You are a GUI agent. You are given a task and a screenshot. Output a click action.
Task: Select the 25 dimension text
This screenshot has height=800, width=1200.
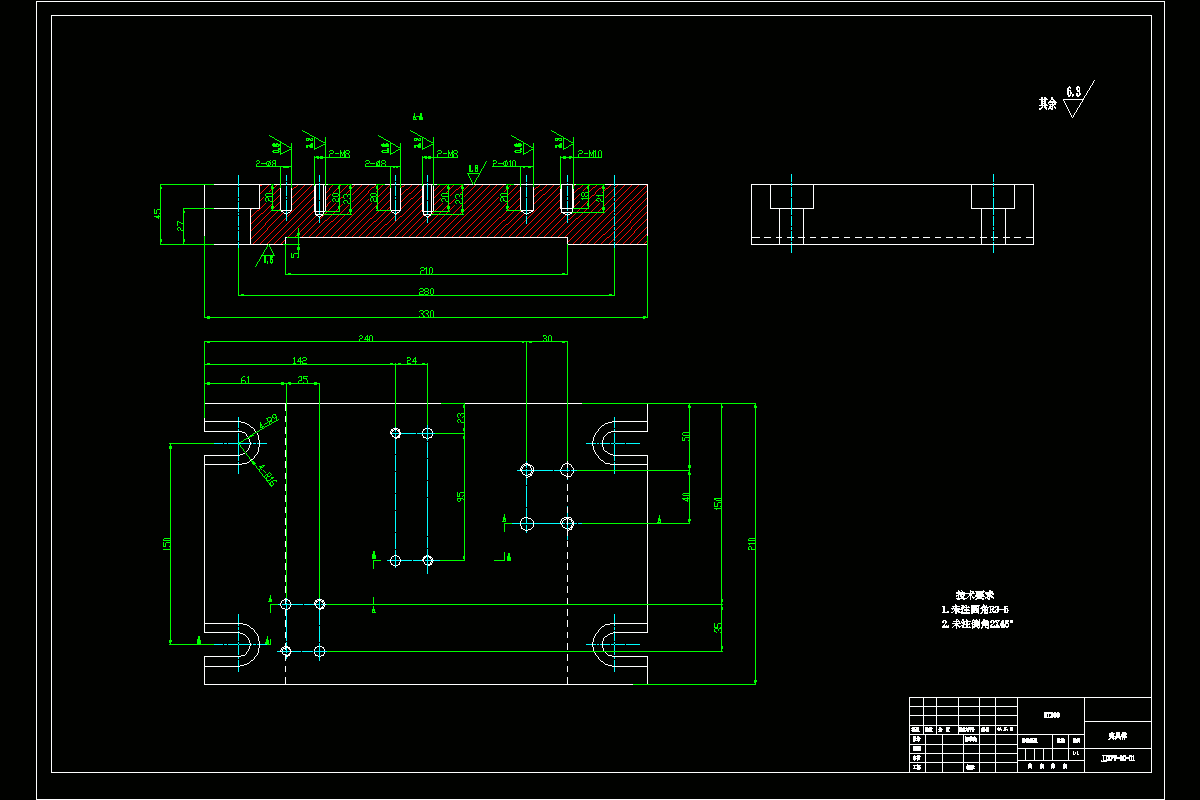[x=302, y=380]
